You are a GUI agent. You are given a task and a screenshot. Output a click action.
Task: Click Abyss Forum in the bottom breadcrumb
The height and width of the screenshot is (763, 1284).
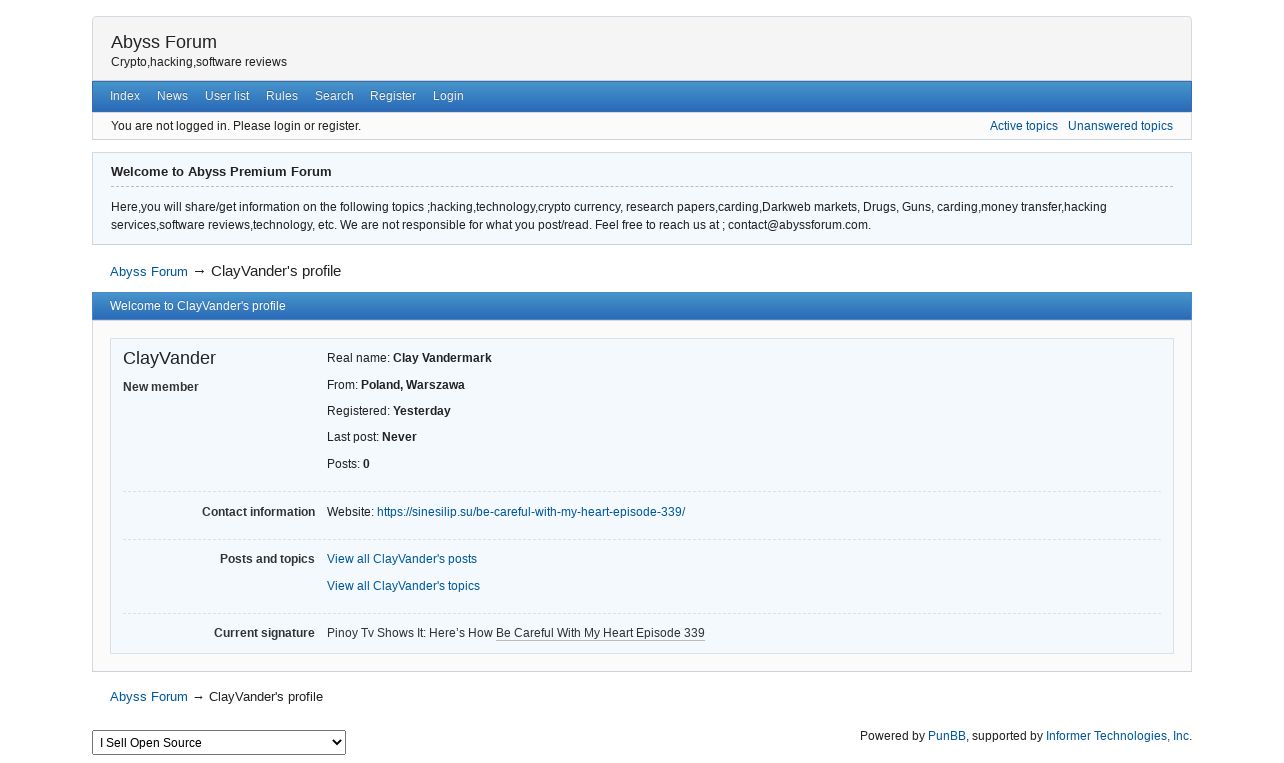[x=149, y=697]
